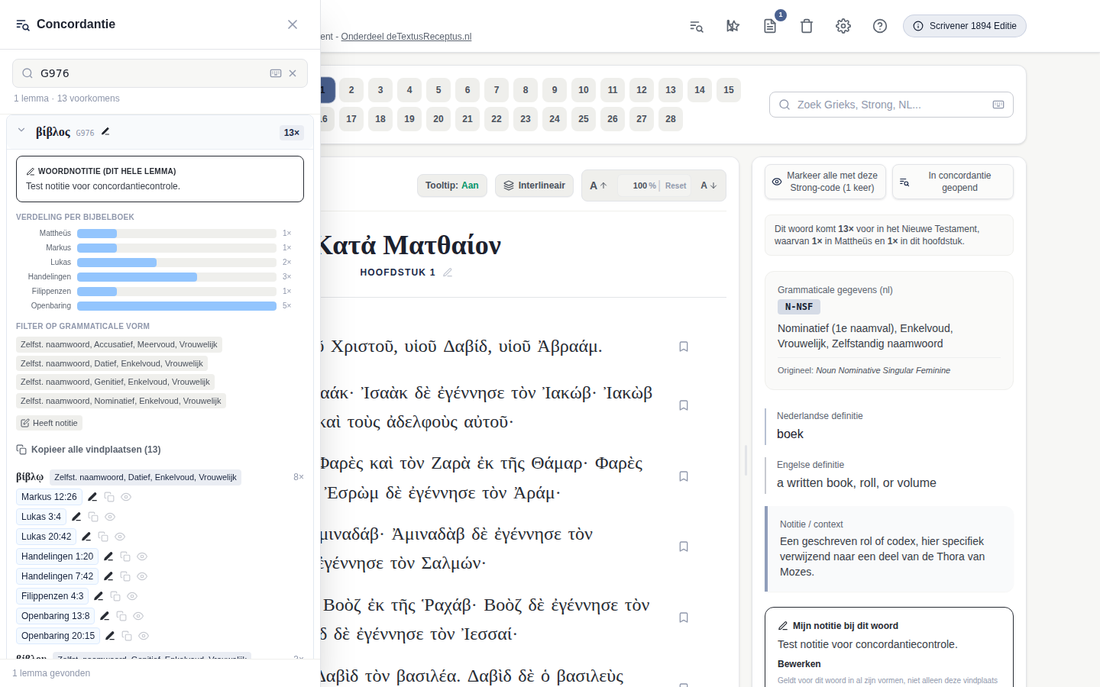Click Bewerken under Mijn notitie bij dit woord
Screen dimensions: 1100x687
[799, 664]
